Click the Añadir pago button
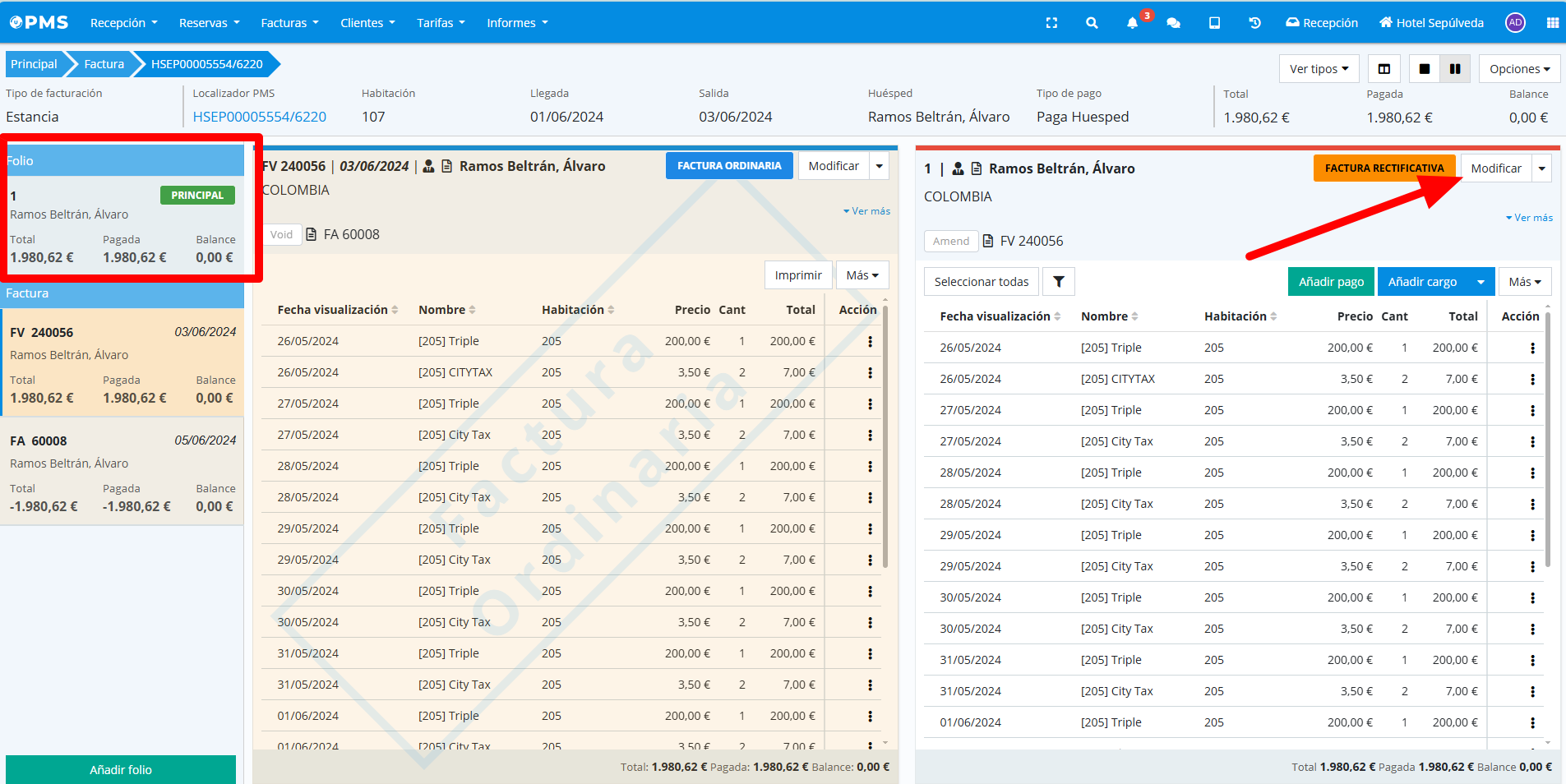 coord(1331,282)
